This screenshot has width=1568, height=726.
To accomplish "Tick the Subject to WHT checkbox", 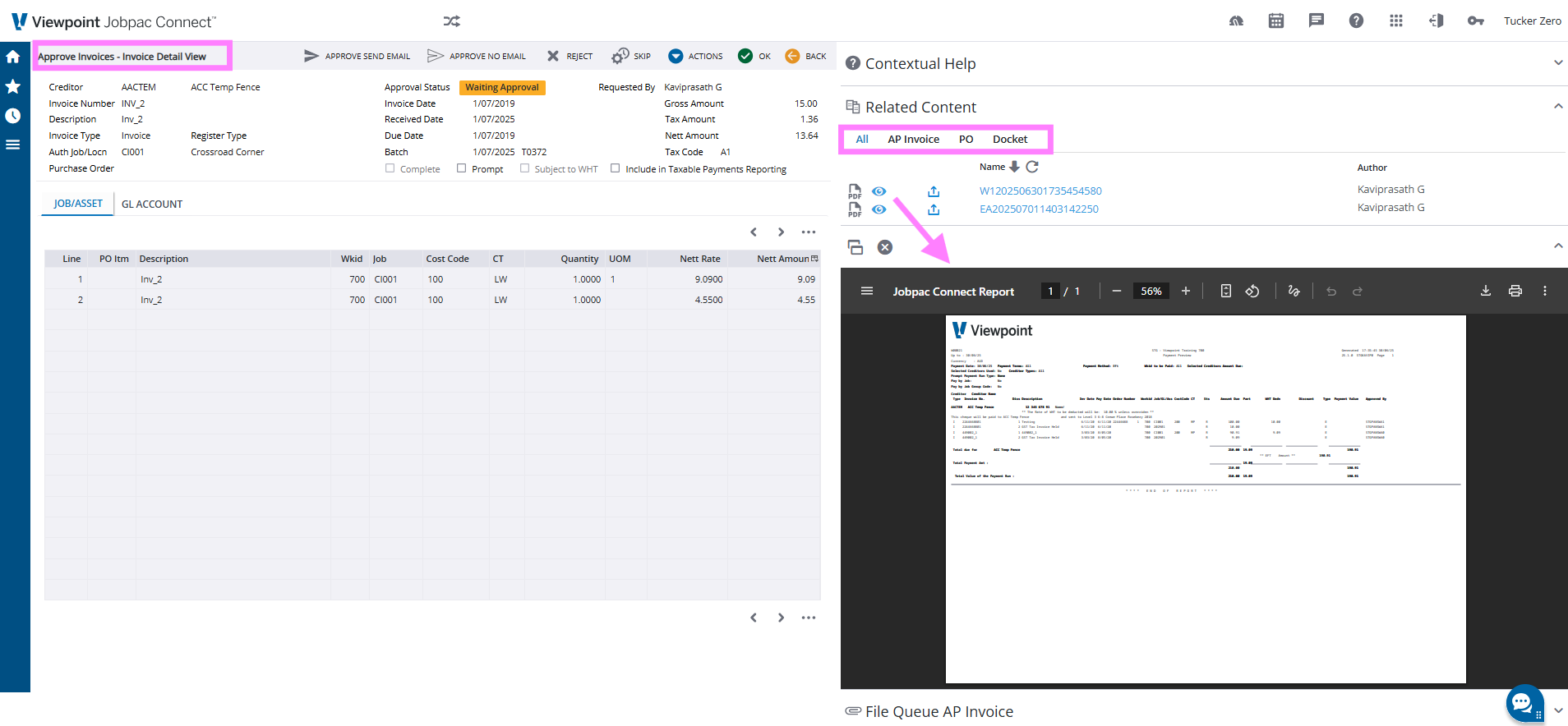I will point(524,168).
